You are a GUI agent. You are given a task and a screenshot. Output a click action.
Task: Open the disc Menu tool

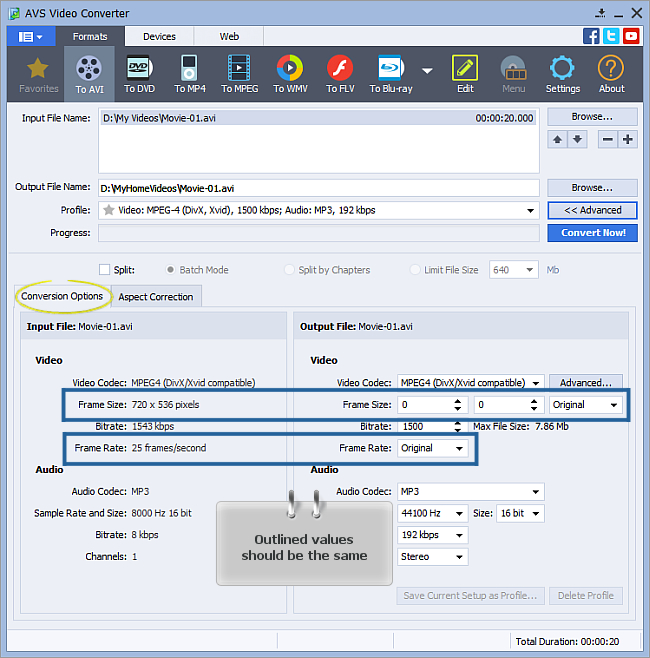click(514, 75)
